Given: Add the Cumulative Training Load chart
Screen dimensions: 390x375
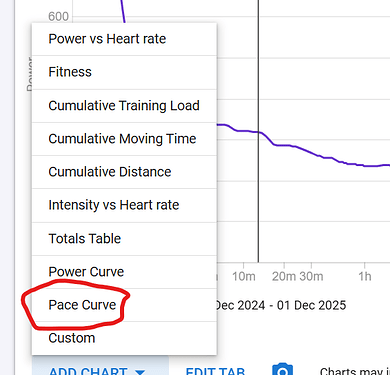Looking at the screenshot, I should (x=124, y=106).
